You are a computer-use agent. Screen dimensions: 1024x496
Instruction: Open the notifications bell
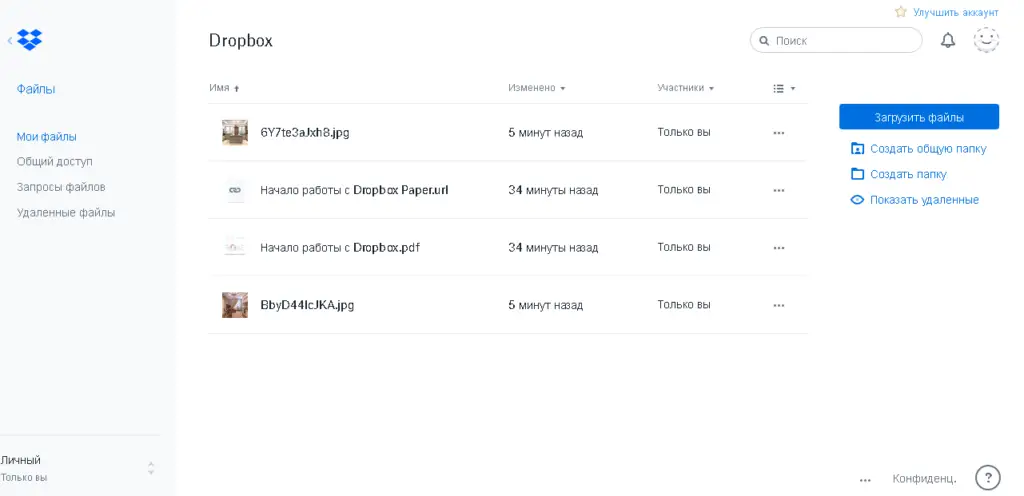click(948, 40)
